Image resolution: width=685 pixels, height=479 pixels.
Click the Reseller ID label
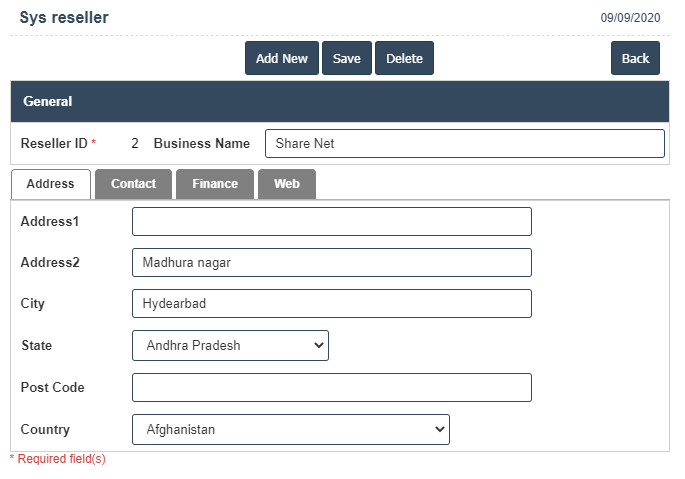[54, 144]
